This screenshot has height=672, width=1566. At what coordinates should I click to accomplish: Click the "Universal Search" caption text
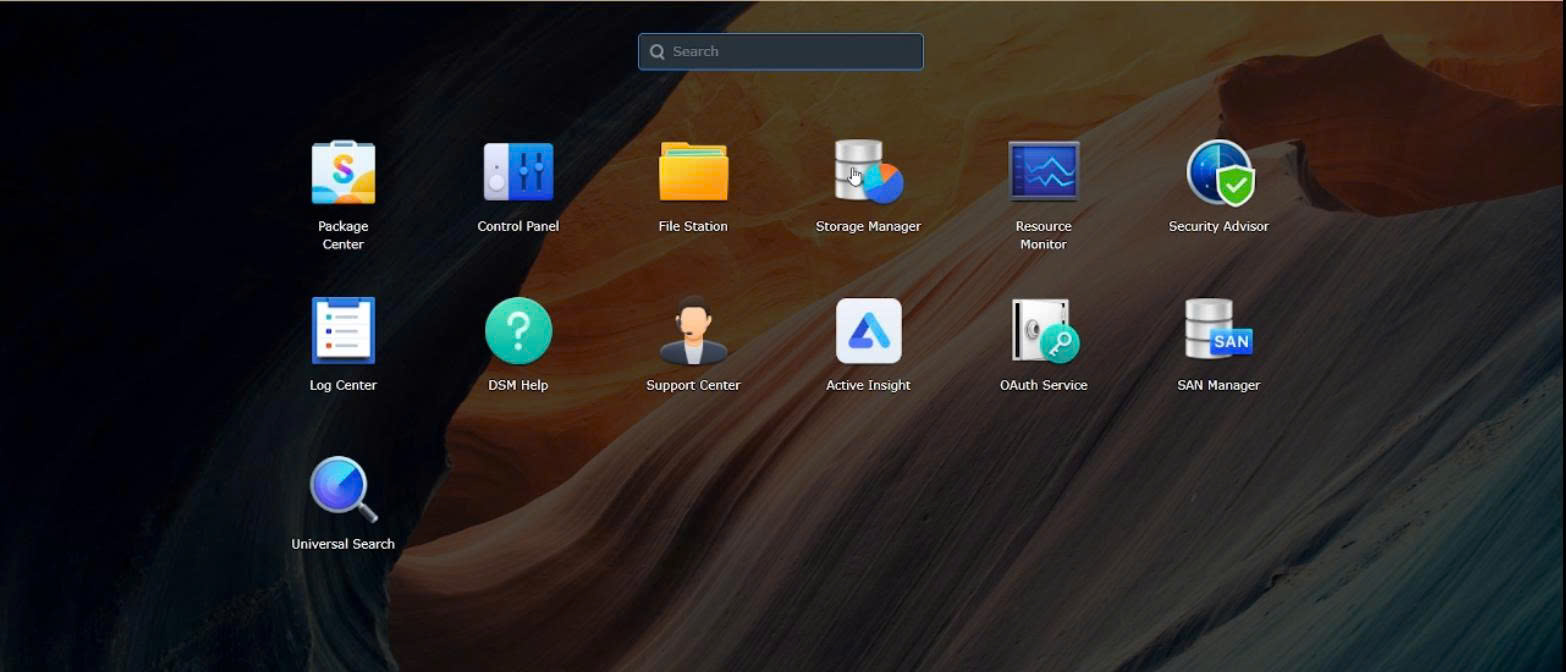[343, 544]
